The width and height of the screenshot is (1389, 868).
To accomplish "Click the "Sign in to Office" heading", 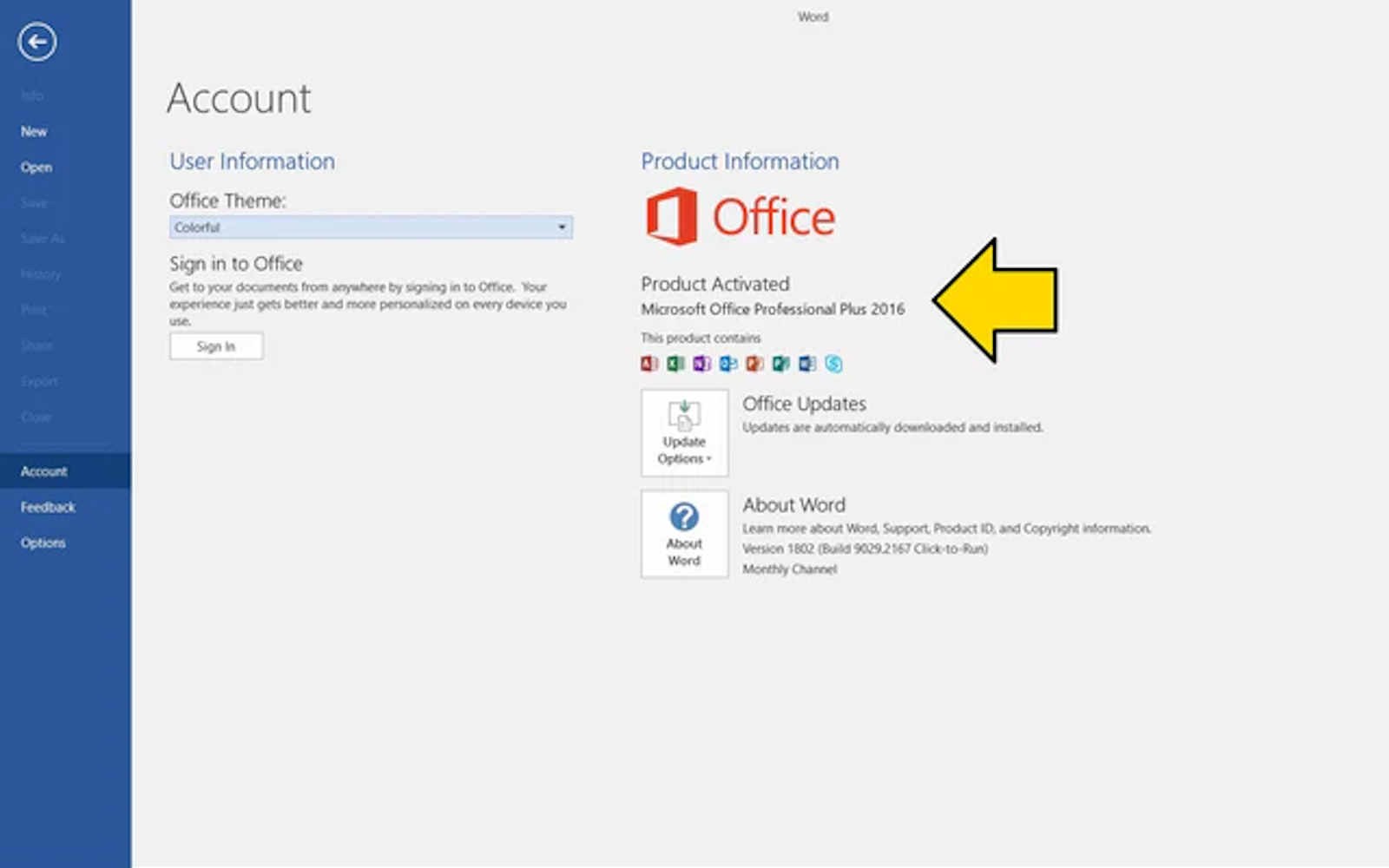I will 236,264.
